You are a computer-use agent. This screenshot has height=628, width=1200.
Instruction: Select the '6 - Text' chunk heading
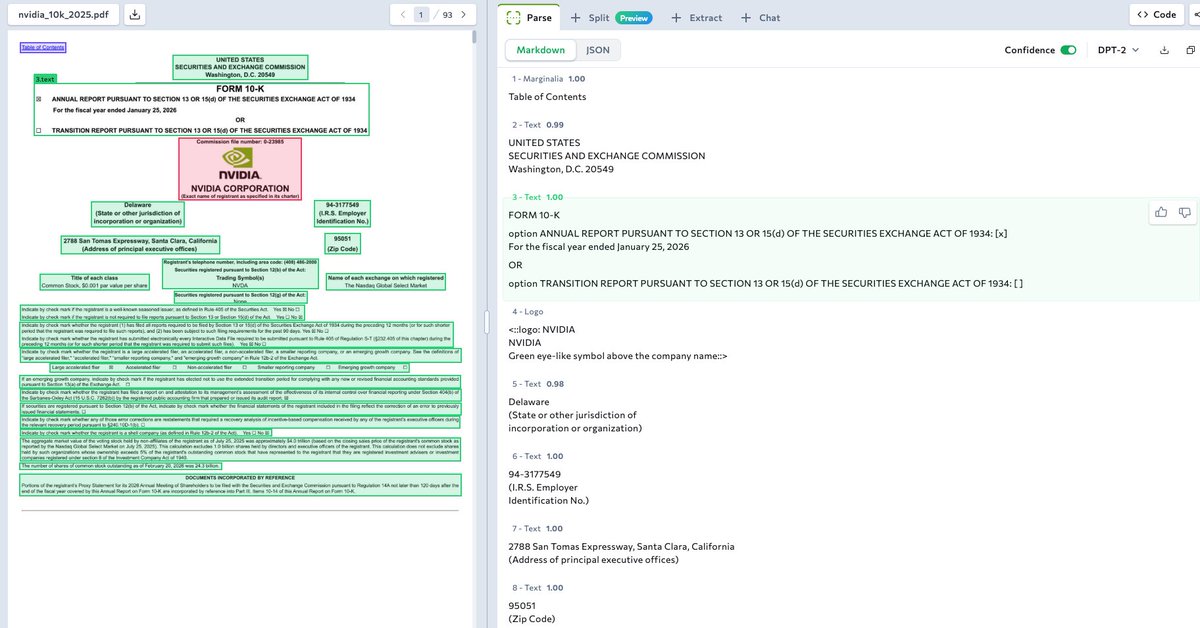537,456
